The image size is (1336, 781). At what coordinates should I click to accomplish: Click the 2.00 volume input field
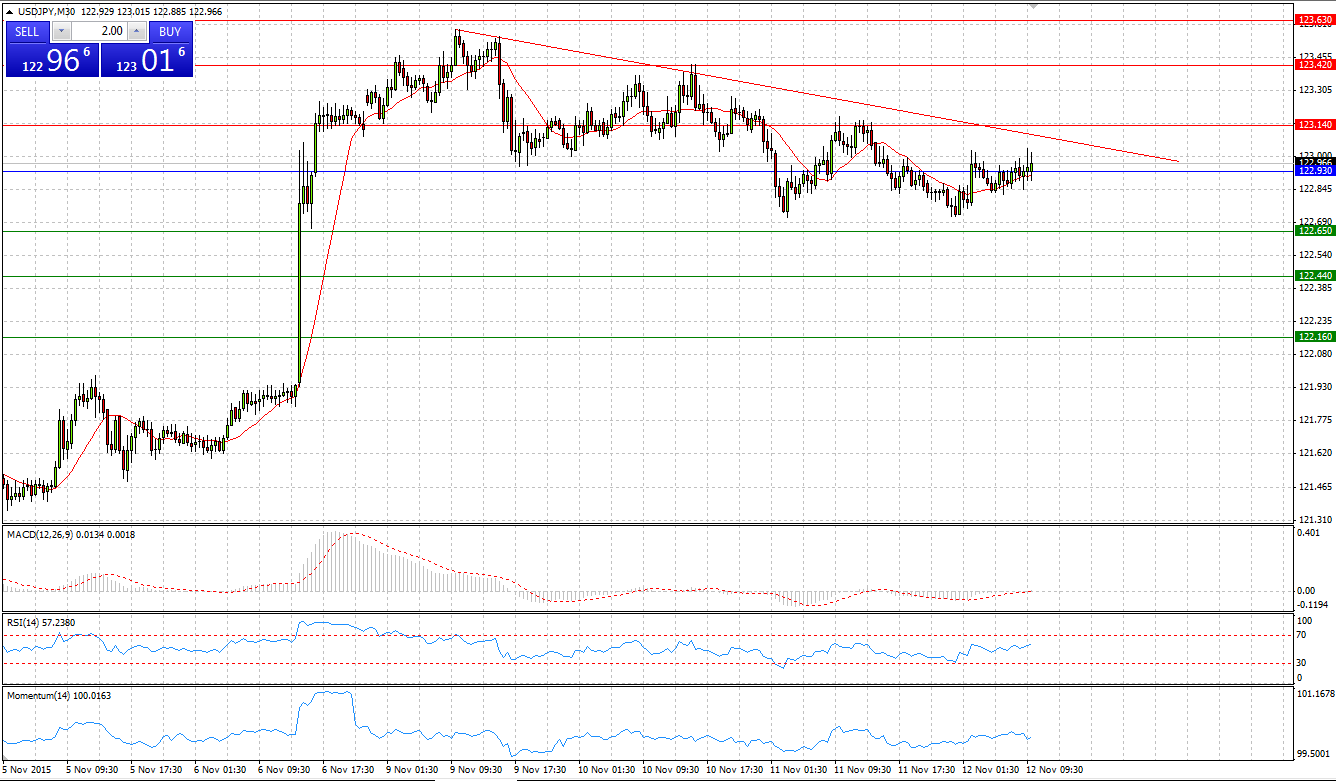[x=98, y=31]
